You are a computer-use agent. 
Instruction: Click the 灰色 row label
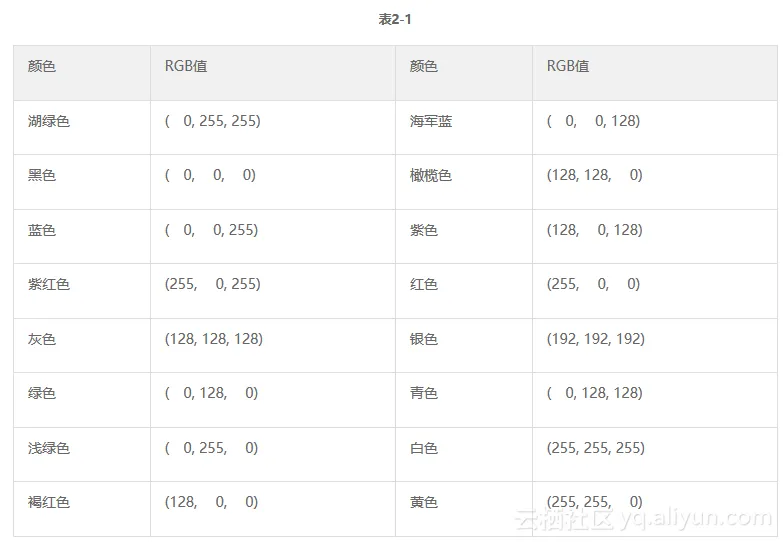pyautogui.click(x=42, y=339)
